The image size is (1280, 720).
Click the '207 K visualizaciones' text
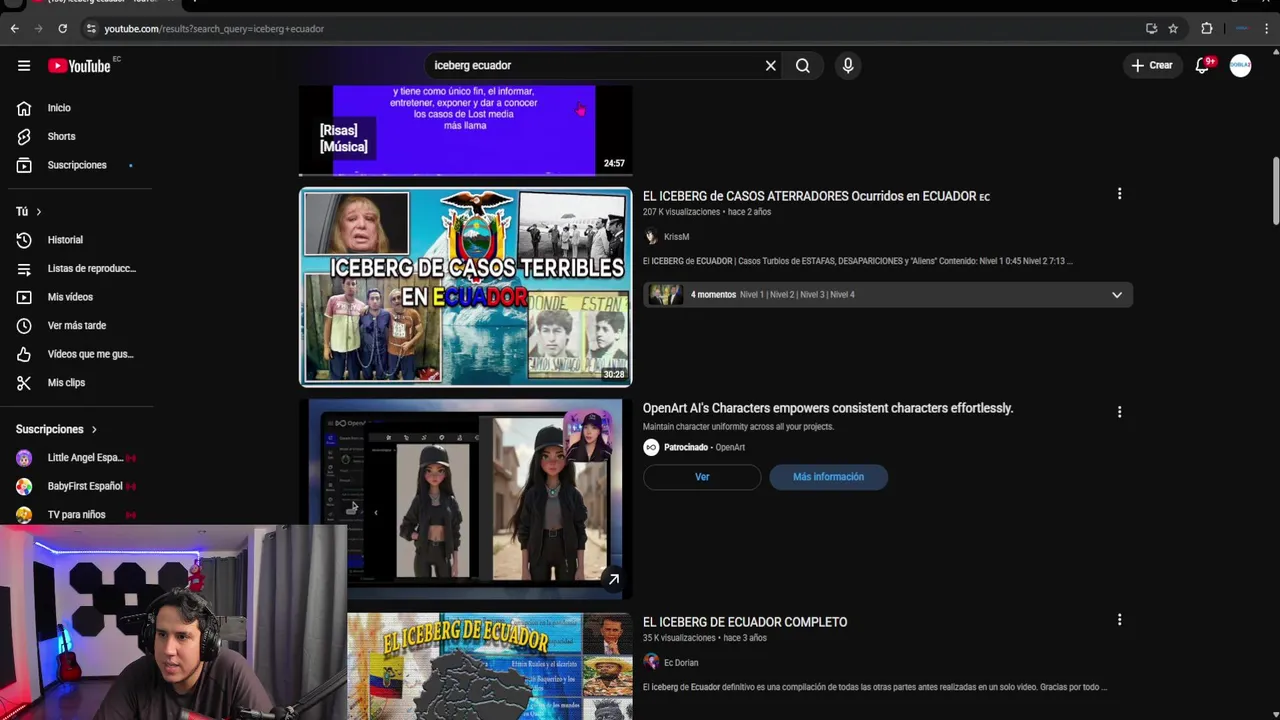click(x=681, y=212)
